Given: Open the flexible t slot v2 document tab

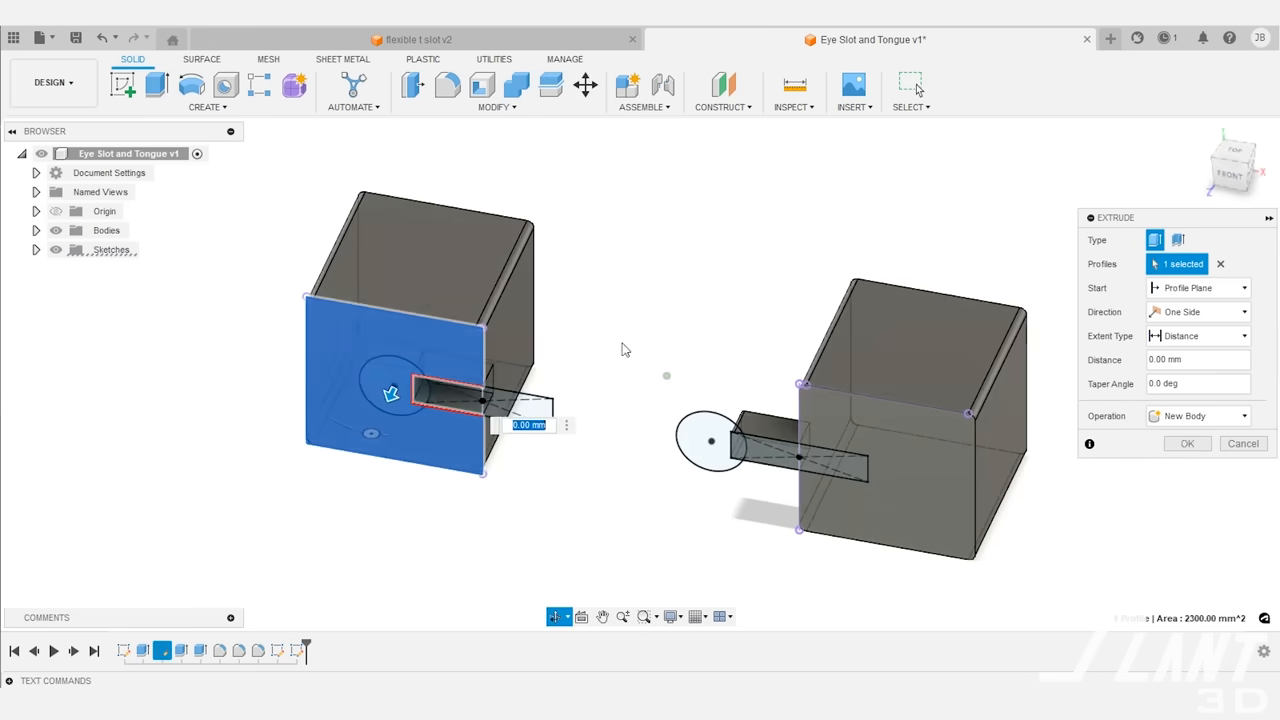Looking at the screenshot, I should (x=420, y=39).
